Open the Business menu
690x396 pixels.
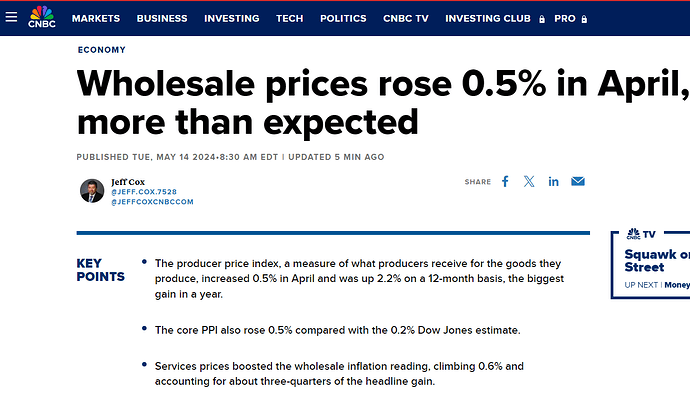pos(162,18)
